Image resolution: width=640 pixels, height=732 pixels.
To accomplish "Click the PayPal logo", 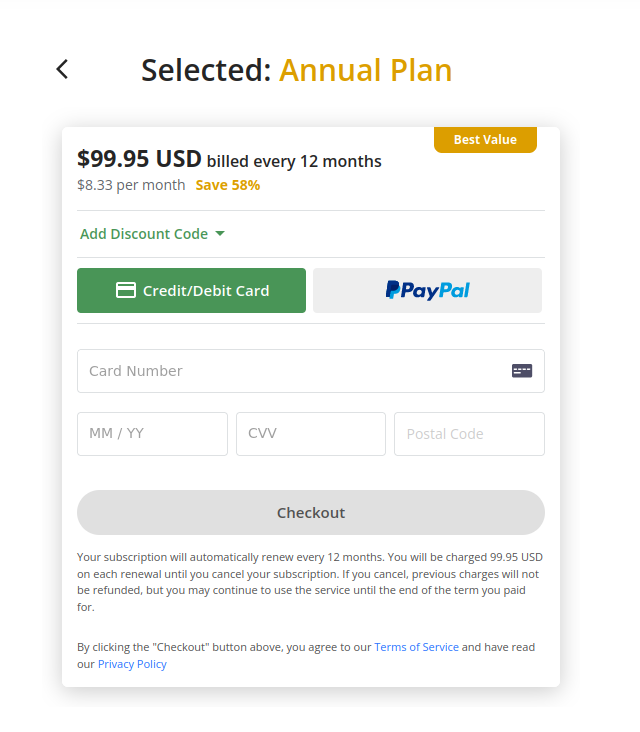I will tap(428, 291).
